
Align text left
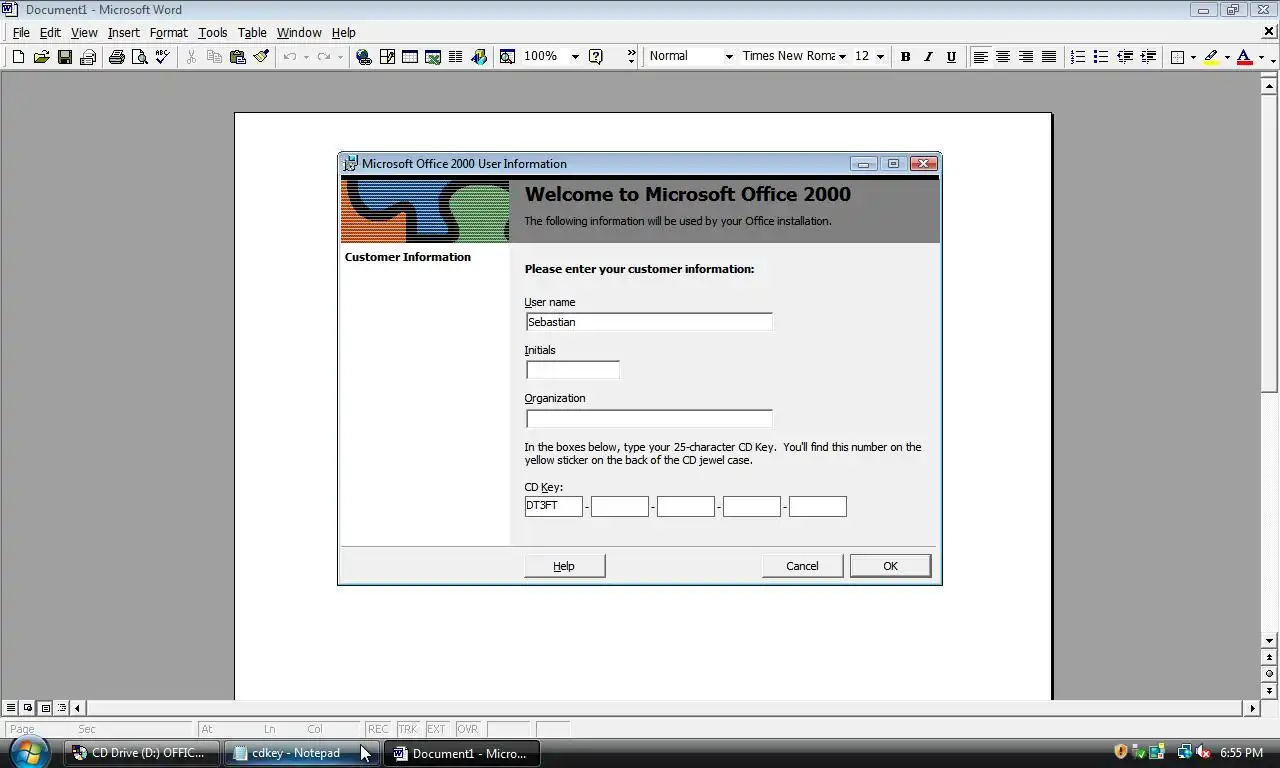pos(980,57)
